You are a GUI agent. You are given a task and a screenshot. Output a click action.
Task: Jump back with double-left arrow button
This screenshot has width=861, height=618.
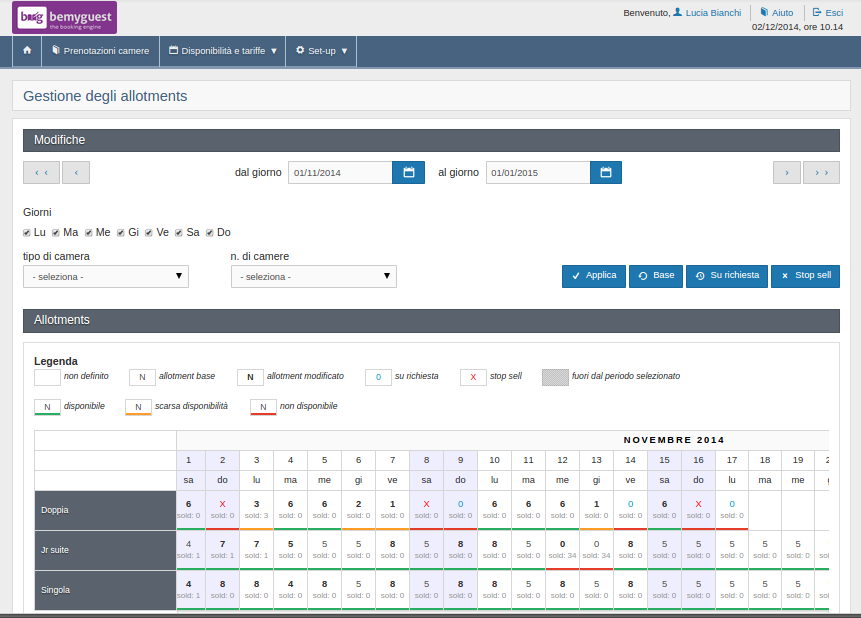click(x=41, y=173)
